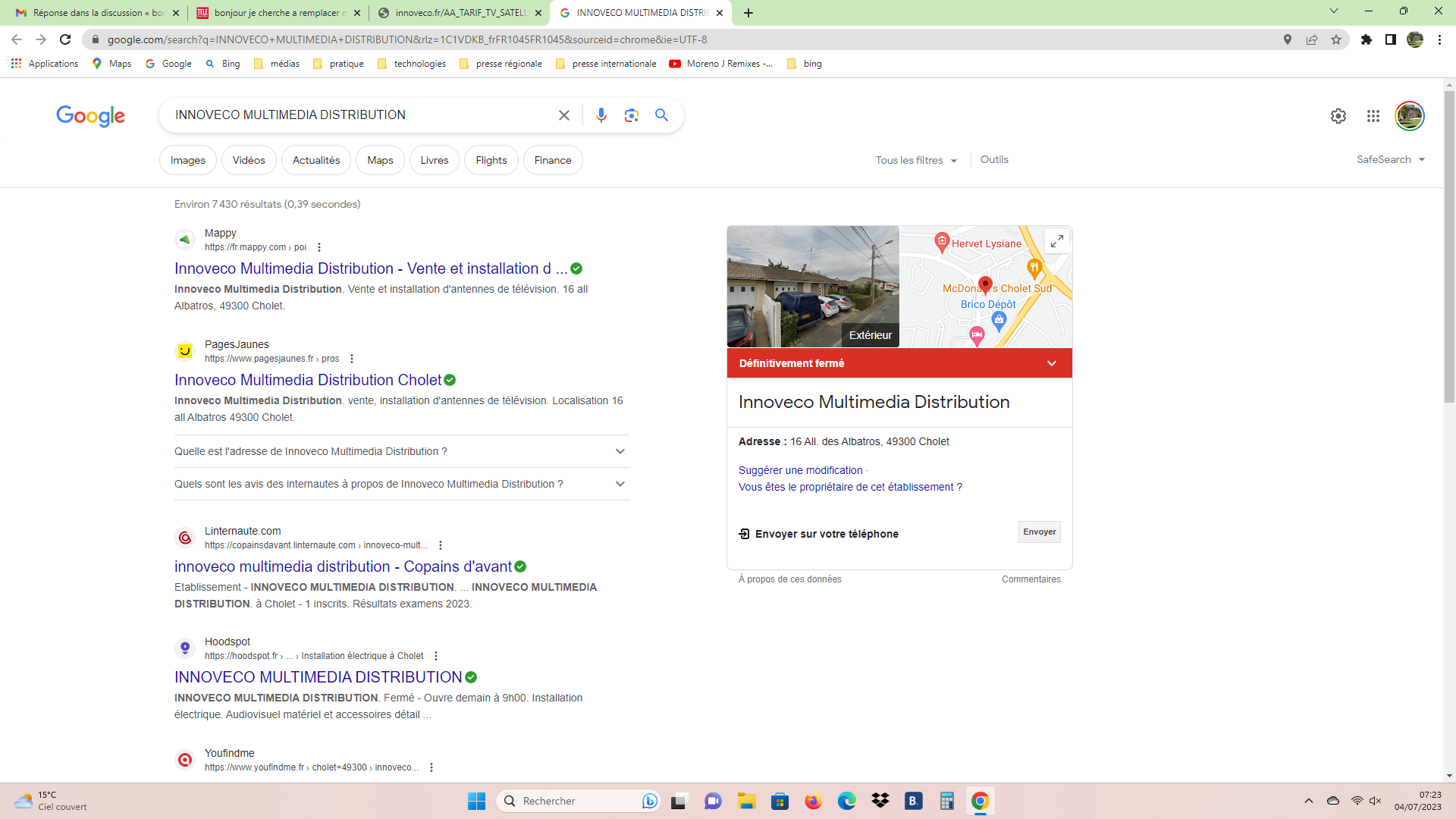The width and height of the screenshot is (1456, 819).
Task: Open Google Lens image search icon
Action: click(631, 115)
